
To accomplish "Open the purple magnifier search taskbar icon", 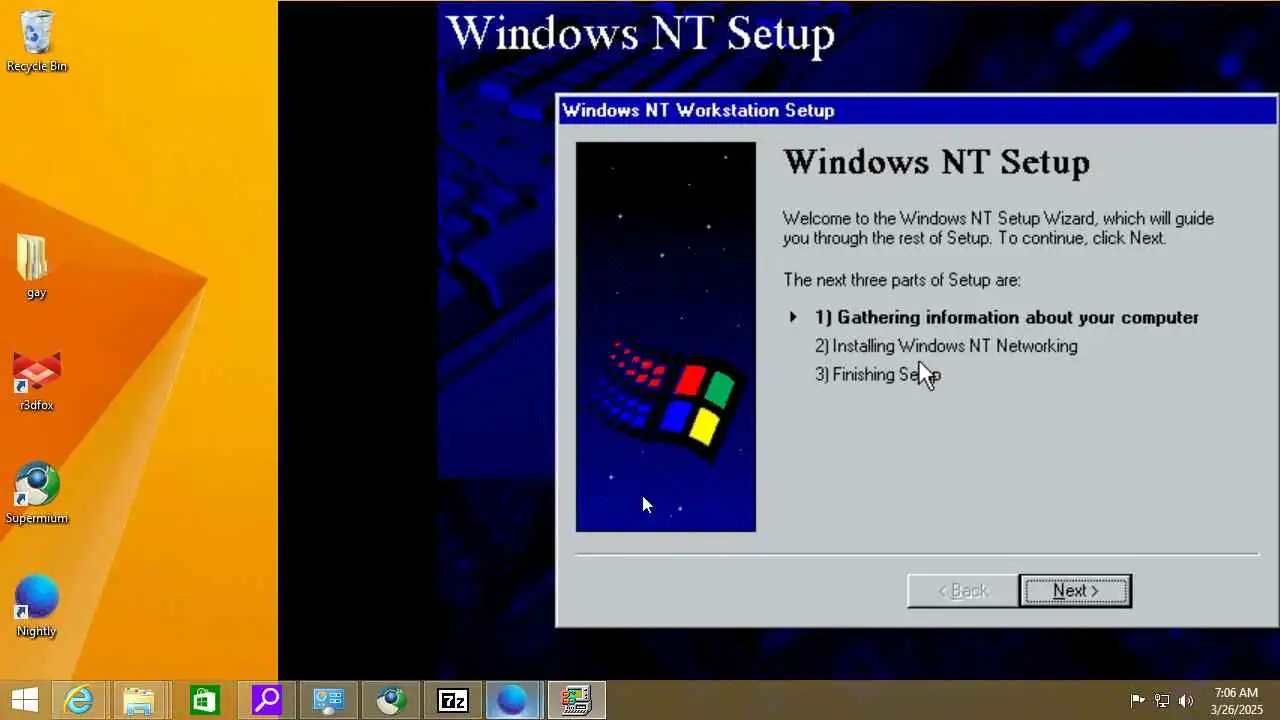I will (x=266, y=700).
